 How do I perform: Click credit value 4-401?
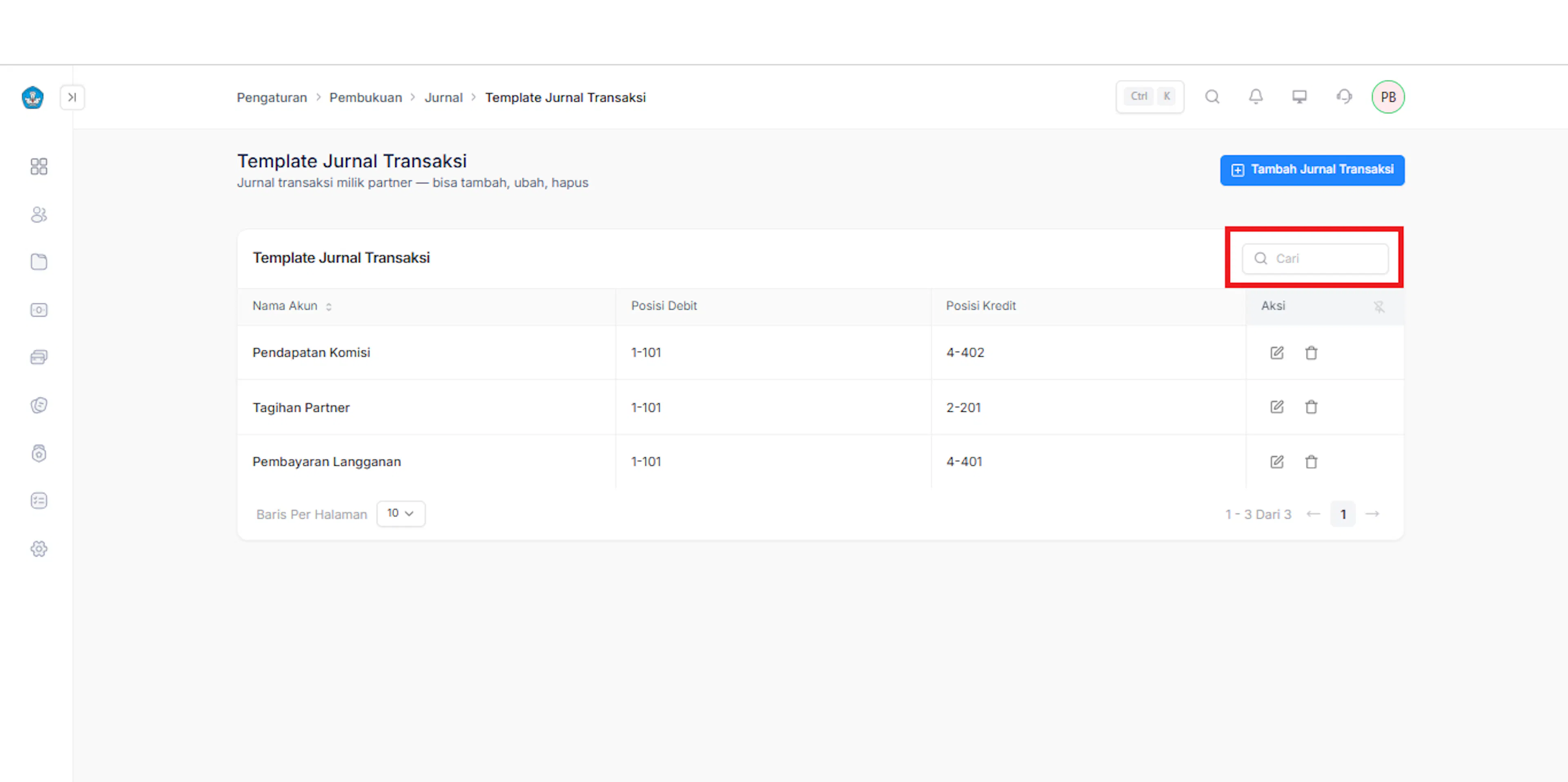point(964,462)
